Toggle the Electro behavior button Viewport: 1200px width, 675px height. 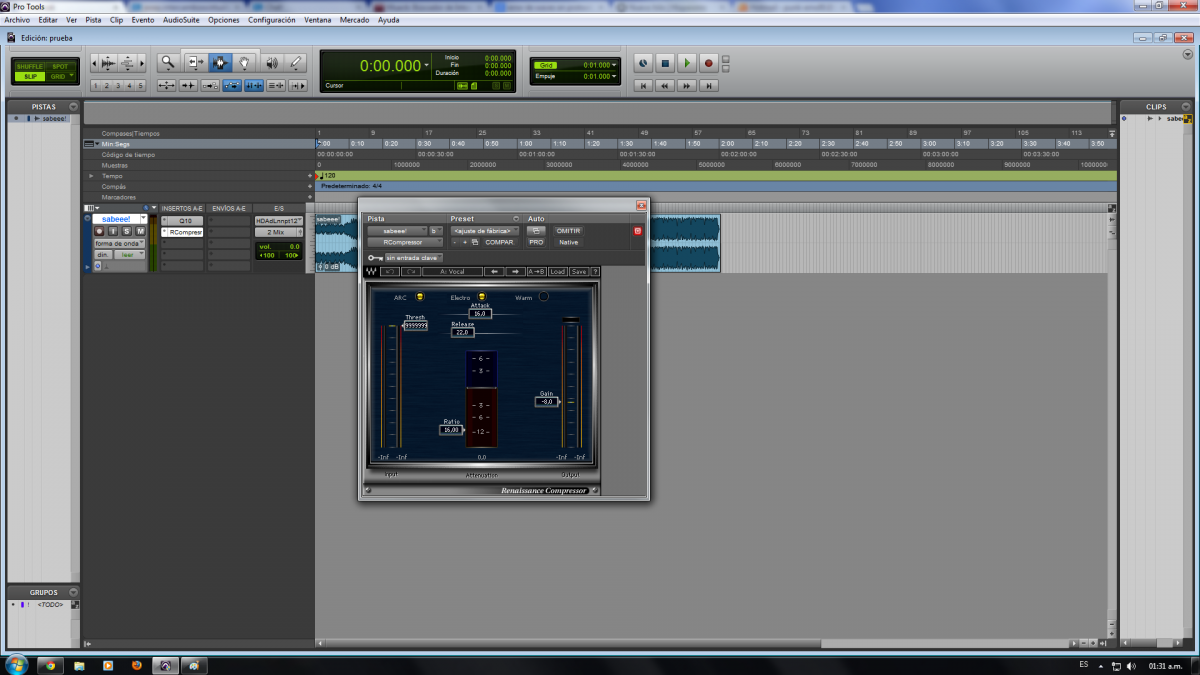[x=482, y=297]
